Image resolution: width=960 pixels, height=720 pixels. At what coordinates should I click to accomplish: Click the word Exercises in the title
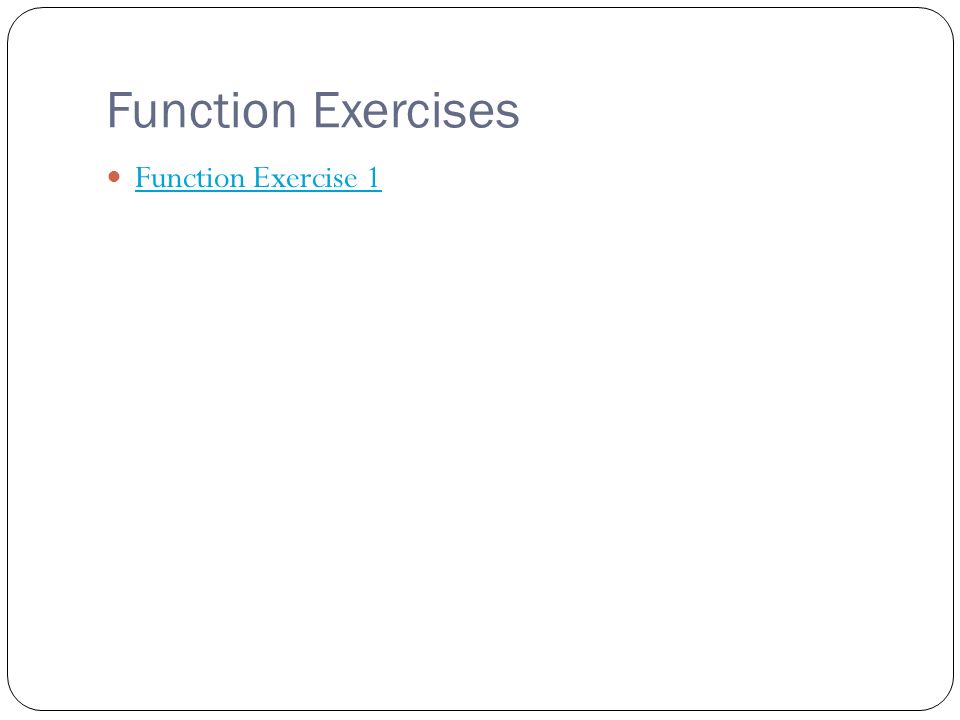click(416, 110)
